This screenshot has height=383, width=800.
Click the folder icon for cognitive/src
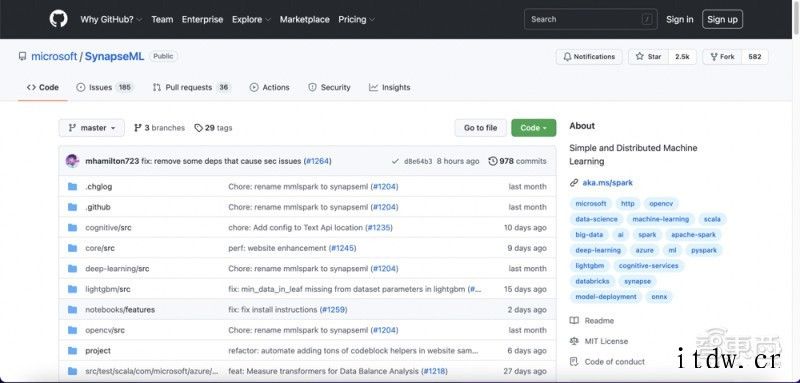click(72, 227)
